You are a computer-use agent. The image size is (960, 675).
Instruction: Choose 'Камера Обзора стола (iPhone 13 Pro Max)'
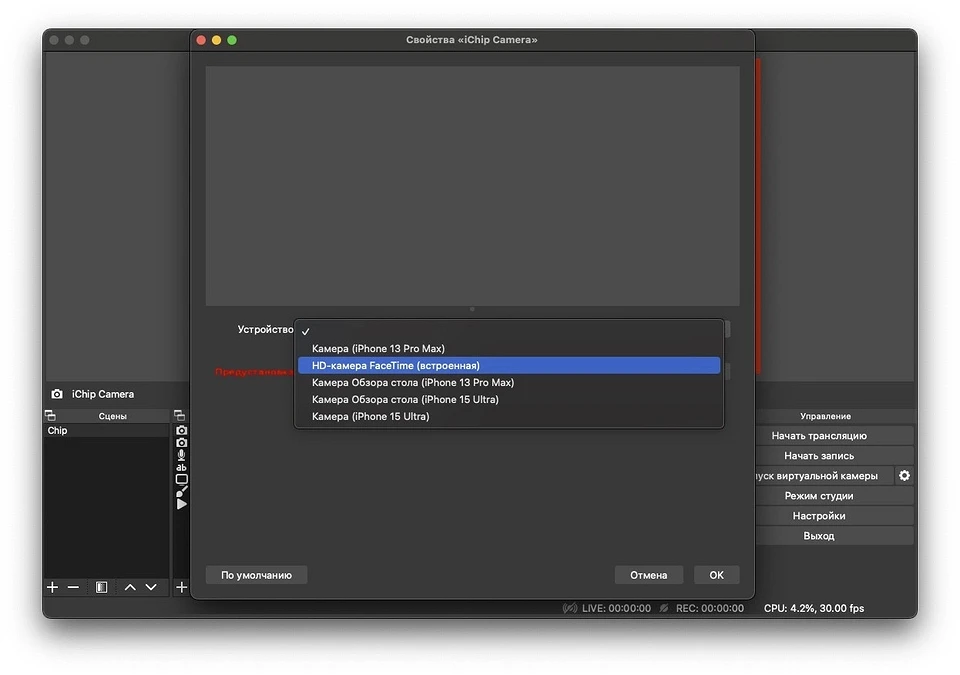[412, 383]
